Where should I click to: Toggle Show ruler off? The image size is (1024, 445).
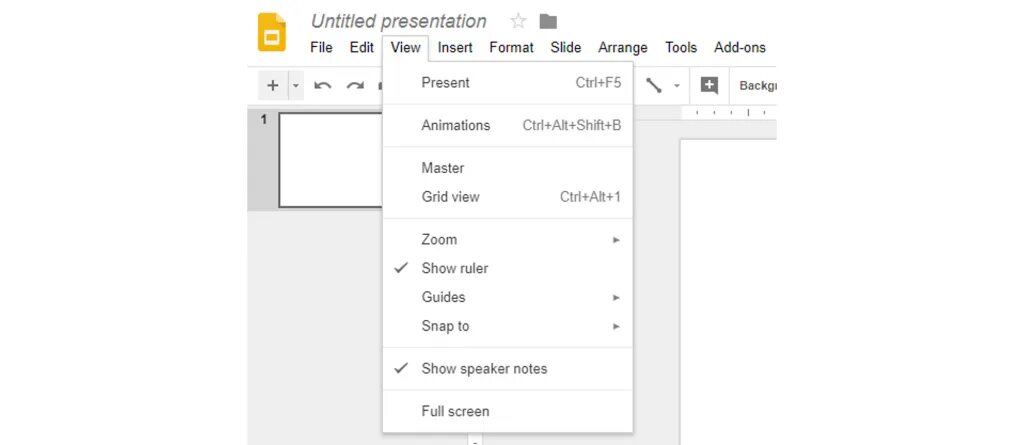[455, 268]
